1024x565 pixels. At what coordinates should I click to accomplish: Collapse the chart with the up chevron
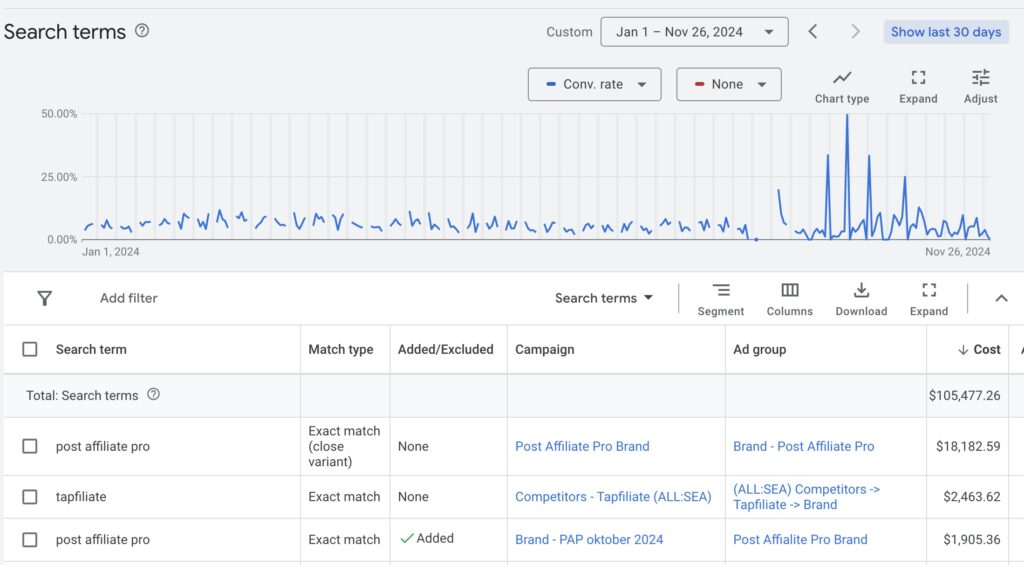pyautogui.click(x=1000, y=299)
